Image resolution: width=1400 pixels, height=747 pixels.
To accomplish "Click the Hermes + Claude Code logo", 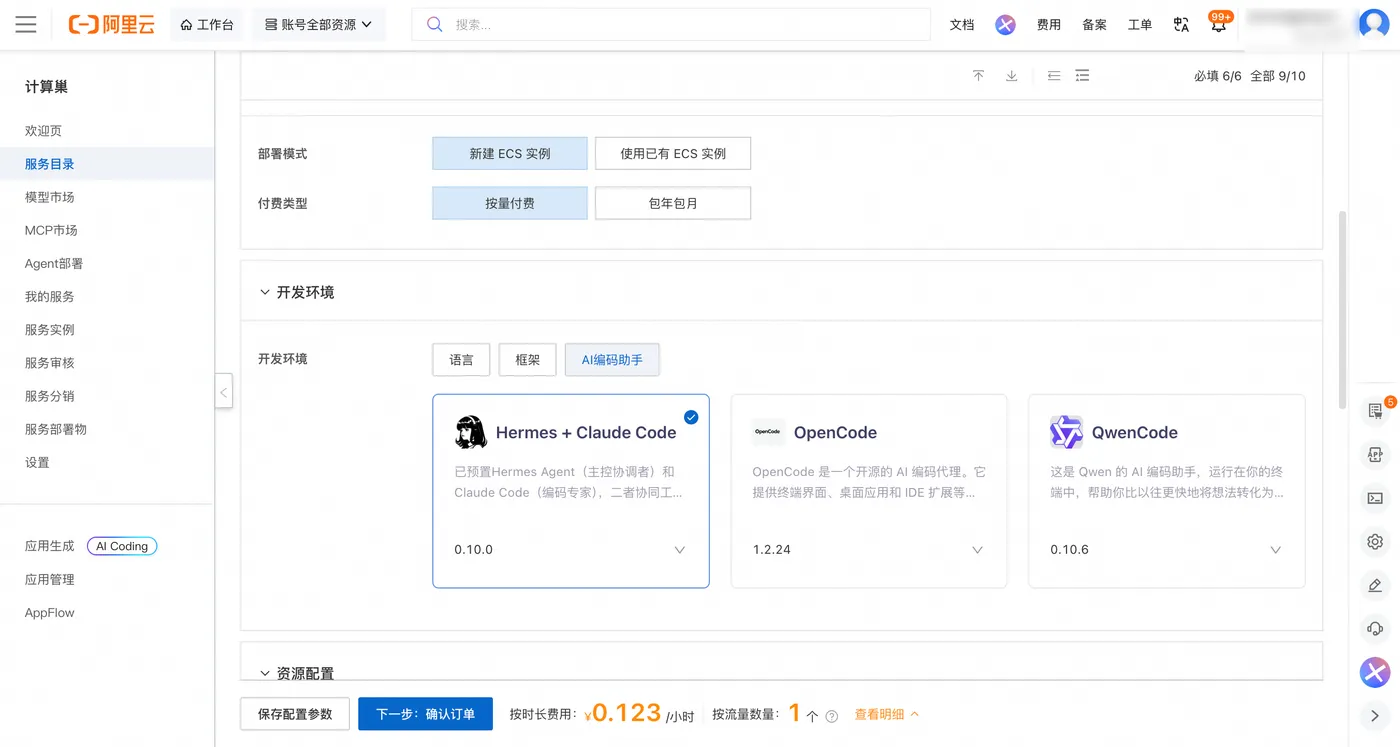I will tap(471, 432).
